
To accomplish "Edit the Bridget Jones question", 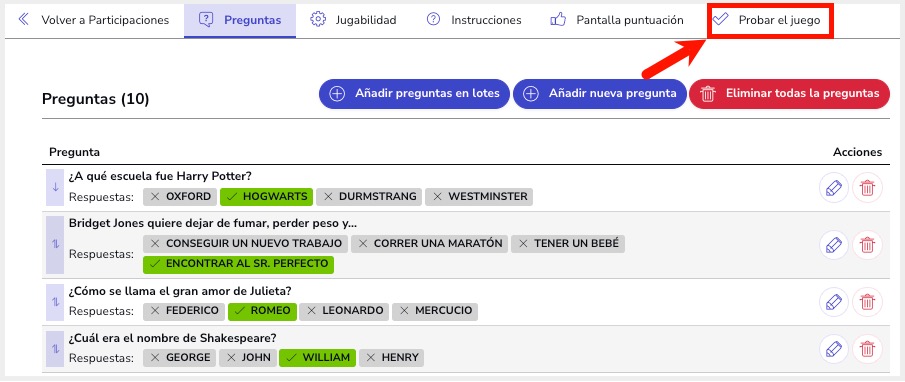I will click(x=833, y=245).
